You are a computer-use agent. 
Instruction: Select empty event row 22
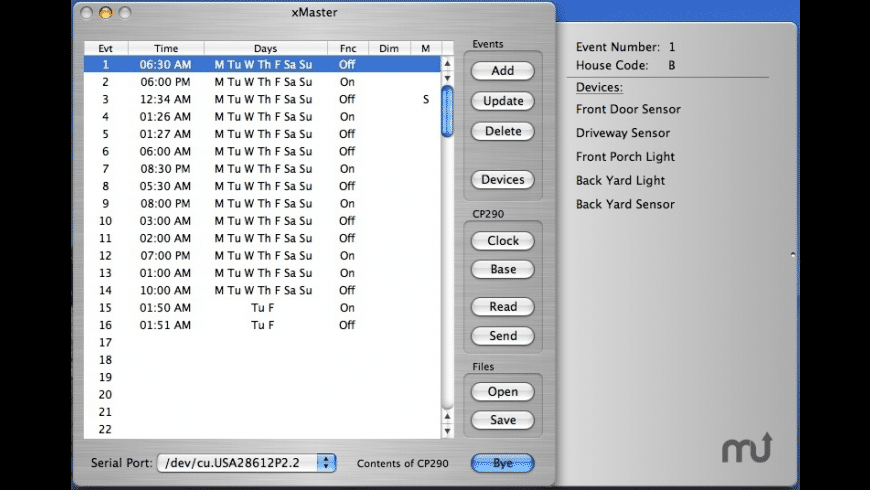point(262,429)
